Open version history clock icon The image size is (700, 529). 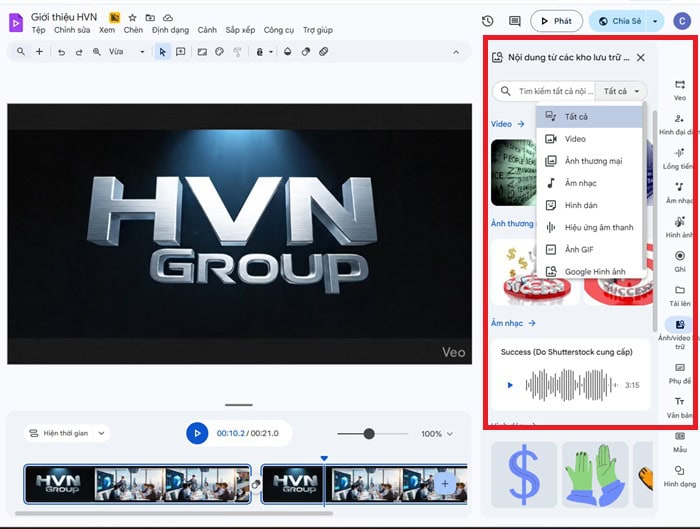click(x=487, y=20)
